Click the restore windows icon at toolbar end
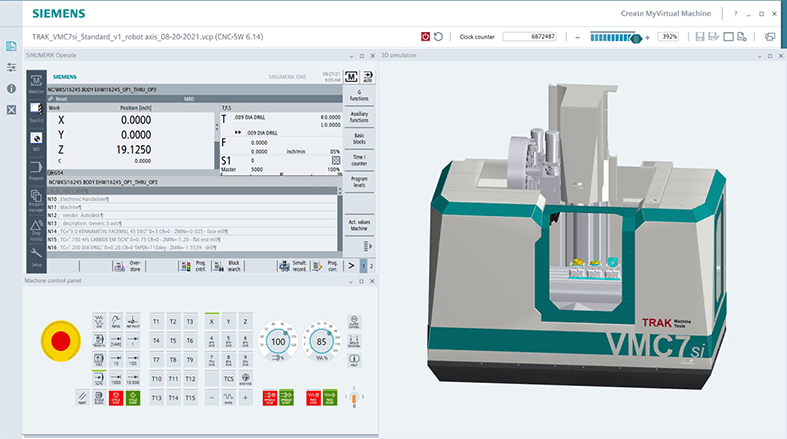This screenshot has width=787, height=439. pyautogui.click(x=770, y=37)
